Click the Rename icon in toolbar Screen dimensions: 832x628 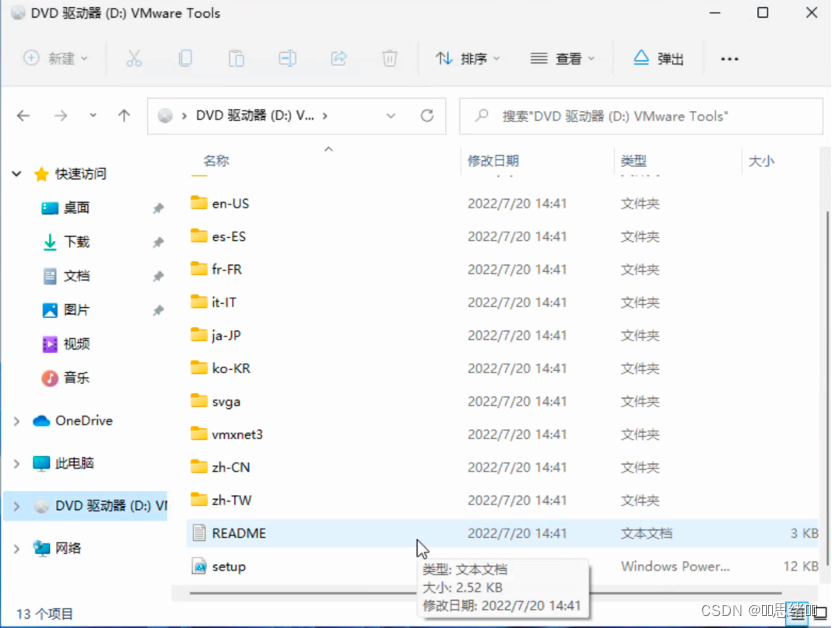(287, 58)
